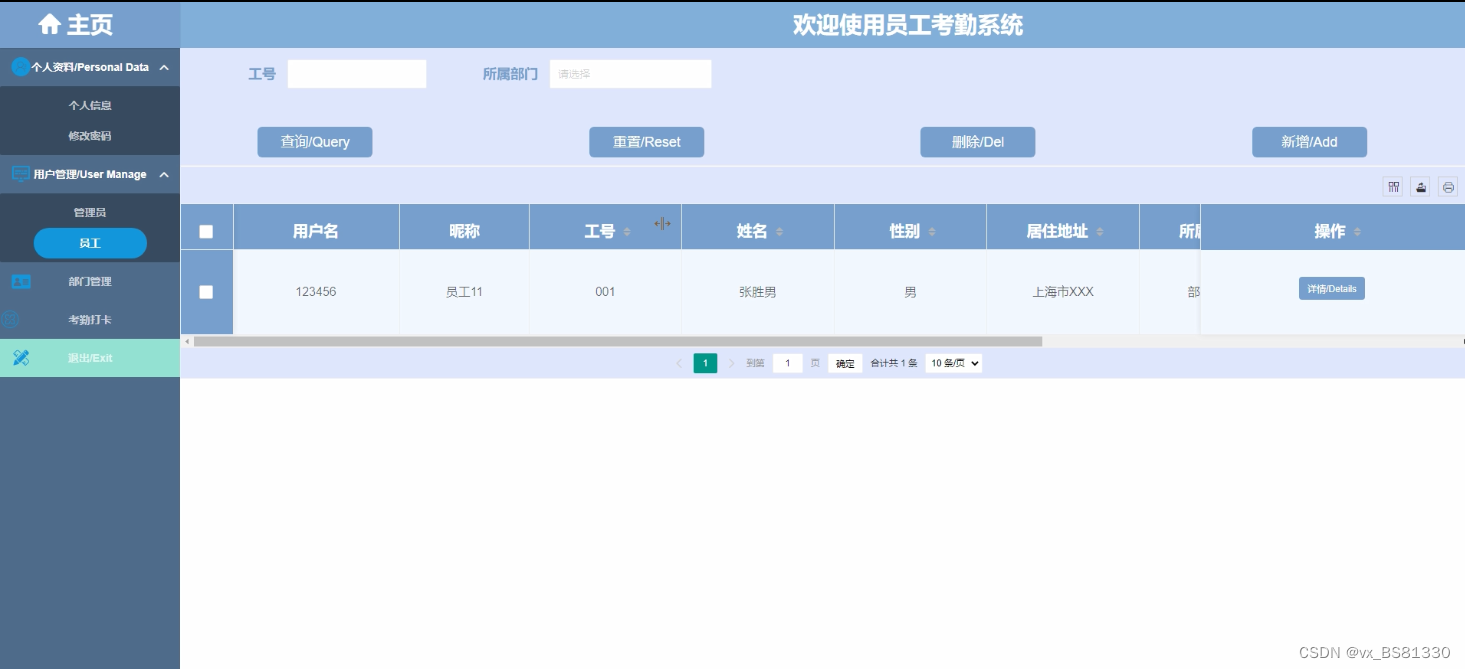This screenshot has width=1465, height=669.
Task: Open the 所属部门 select dropdown
Action: click(x=630, y=74)
